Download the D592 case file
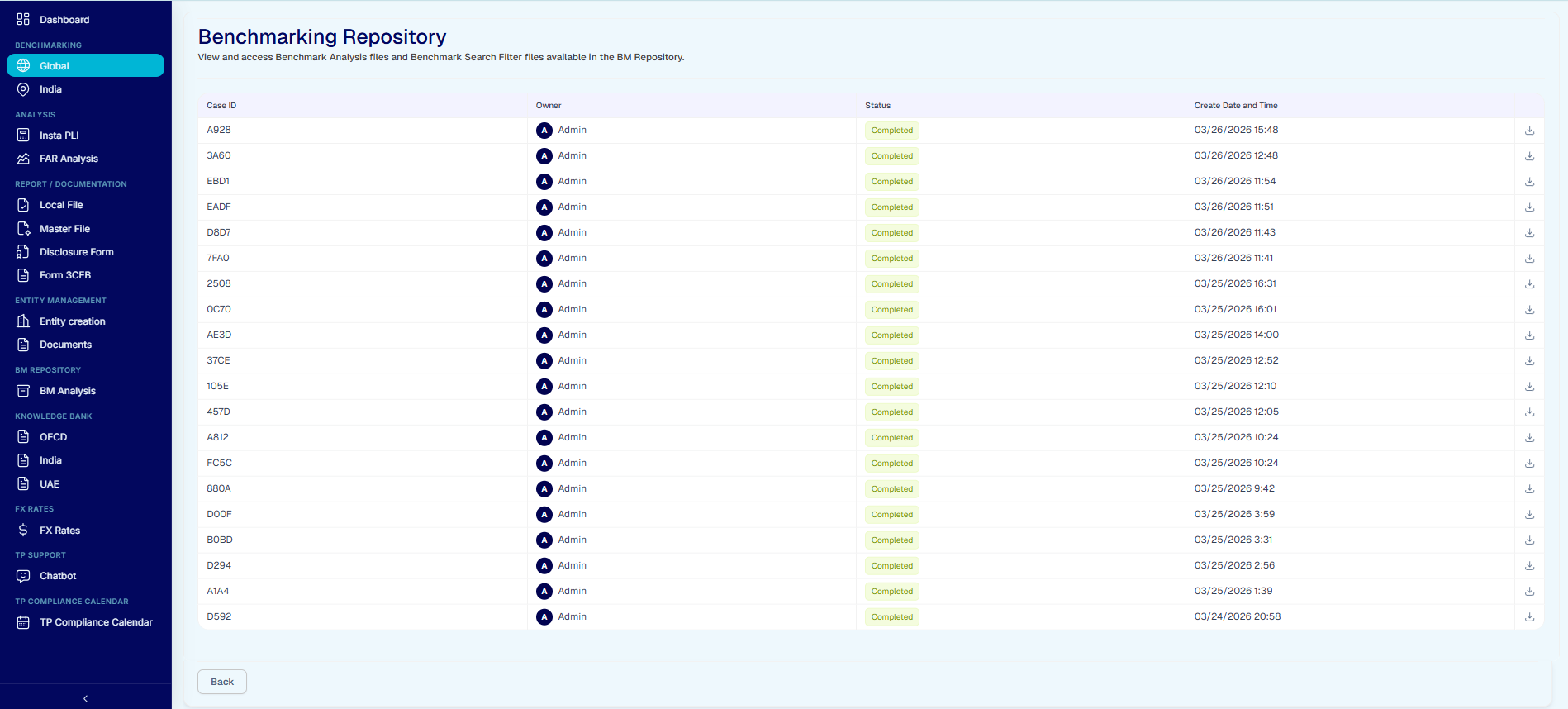This screenshot has height=709, width=1568. [1529, 617]
